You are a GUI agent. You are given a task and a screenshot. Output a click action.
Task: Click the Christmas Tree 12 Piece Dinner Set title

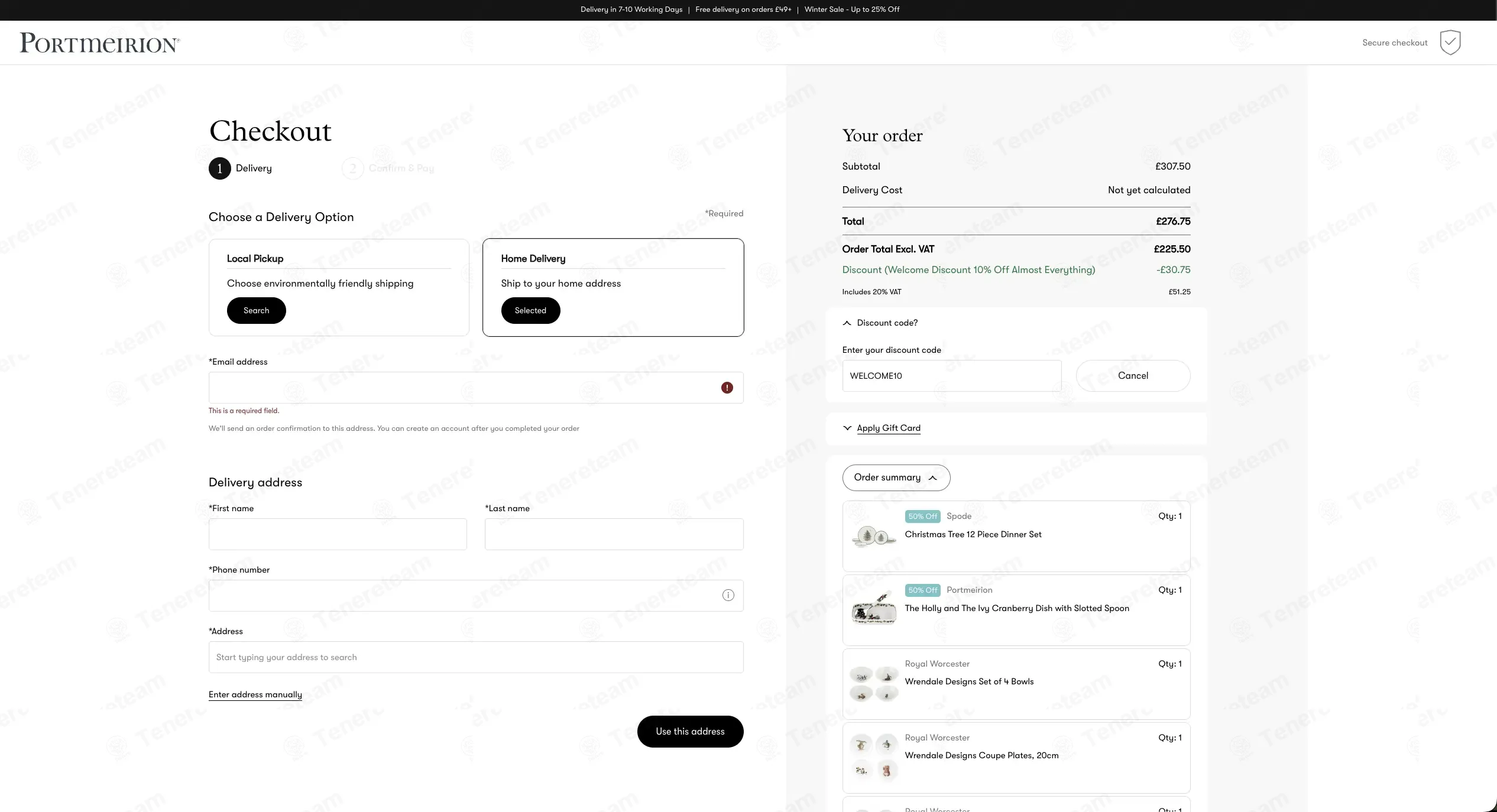click(x=973, y=534)
